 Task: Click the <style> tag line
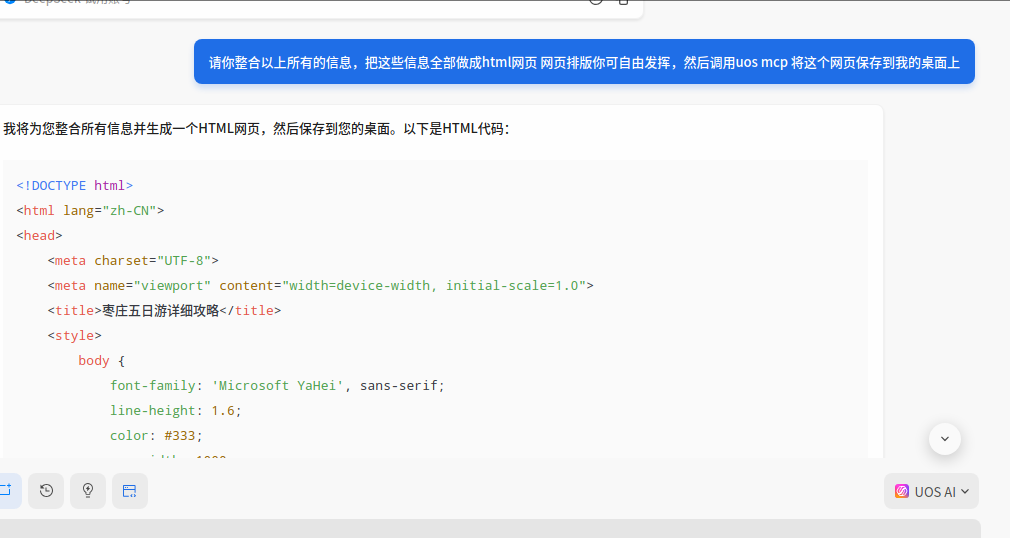coord(75,336)
